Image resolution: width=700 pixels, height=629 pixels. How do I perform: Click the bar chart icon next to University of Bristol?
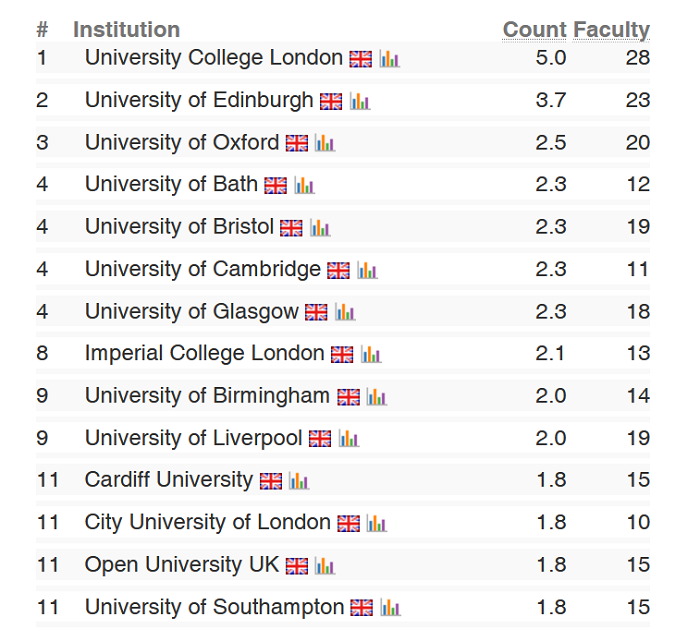319,228
